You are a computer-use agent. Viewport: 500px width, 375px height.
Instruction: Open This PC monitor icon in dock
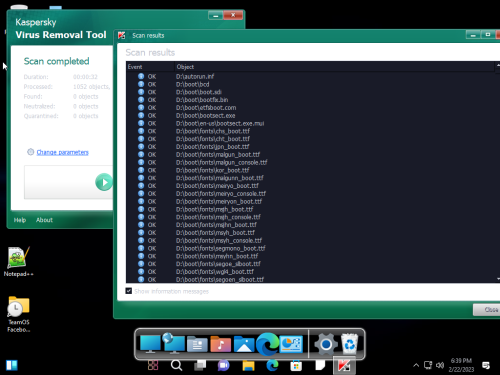coord(150,344)
